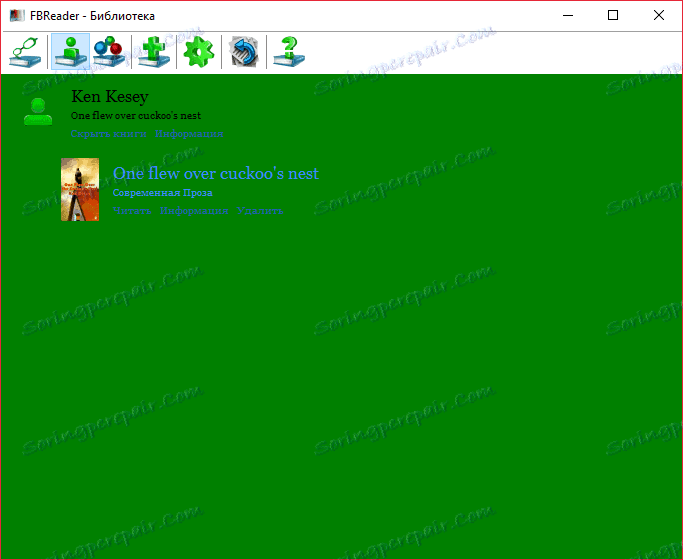Click the 'Читать' link for the book
Viewport: 683px width, 560px height.
[x=132, y=211]
